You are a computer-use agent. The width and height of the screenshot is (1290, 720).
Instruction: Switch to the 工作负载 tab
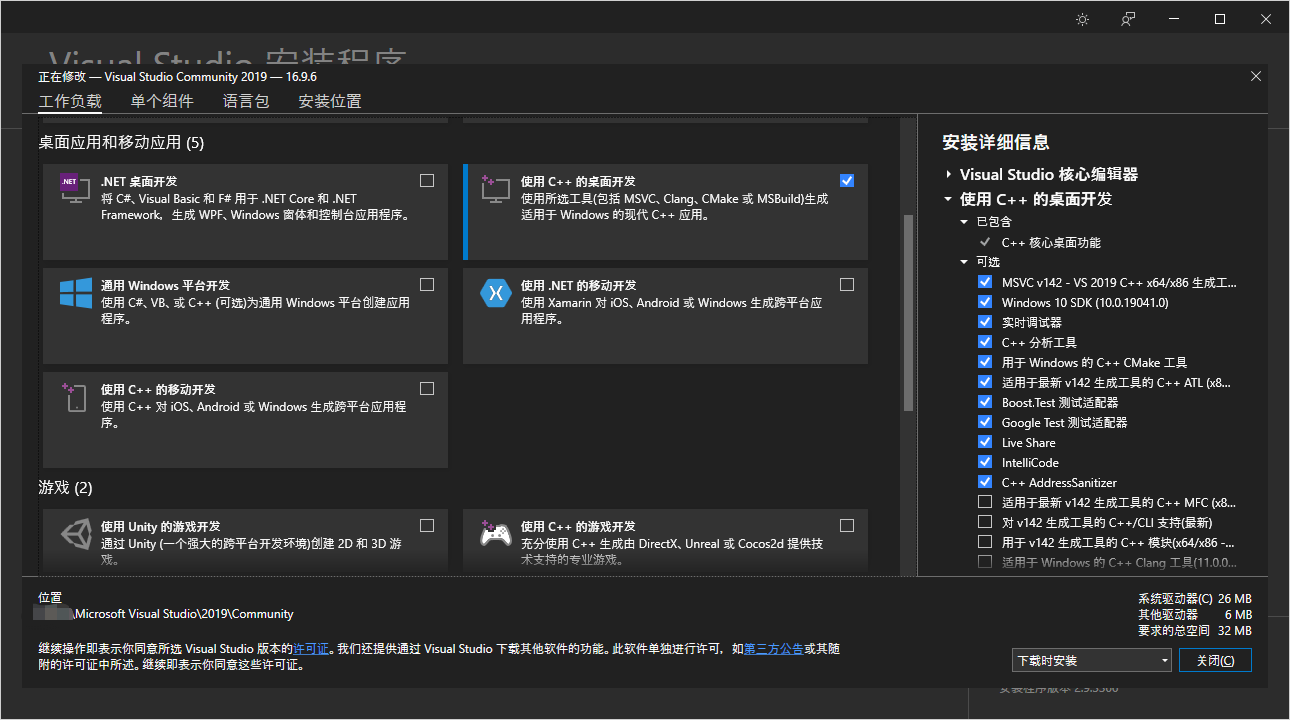70,101
